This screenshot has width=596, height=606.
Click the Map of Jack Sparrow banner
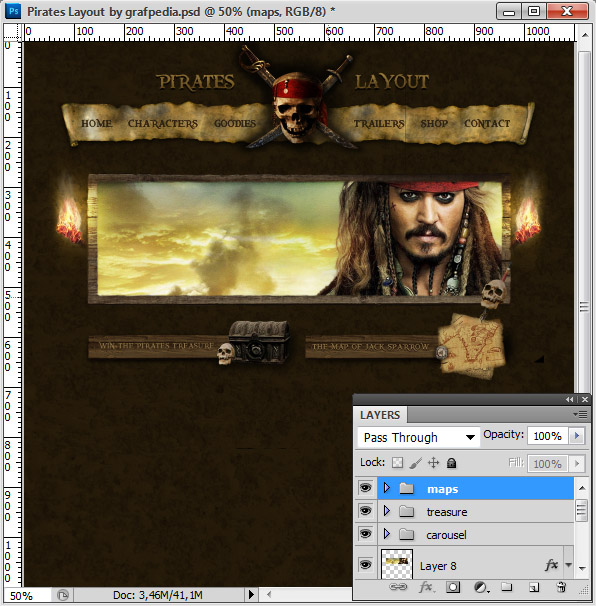point(371,347)
